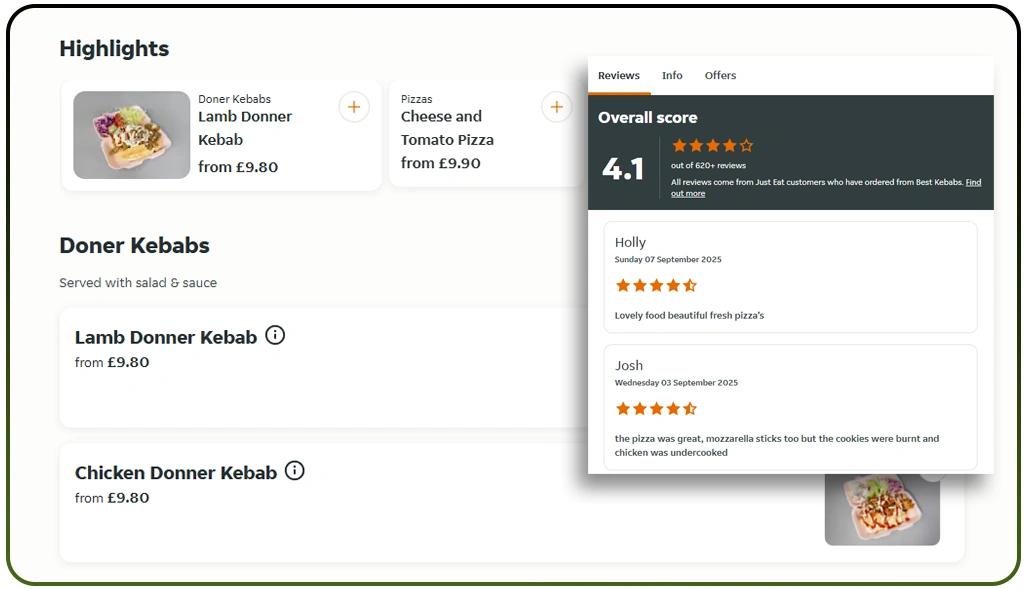Add Cheese and Tomato Pizza with plus icon
The width and height of the screenshot is (1026, 589).
point(556,106)
